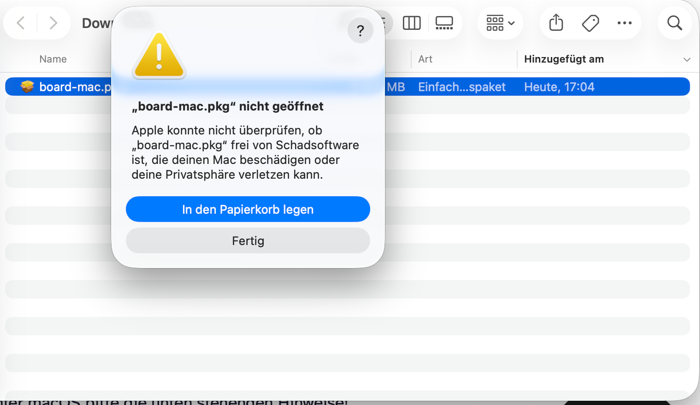Image resolution: width=700 pixels, height=405 pixels.
Task: Click the yellow warning triangle icon
Action: tap(159, 55)
